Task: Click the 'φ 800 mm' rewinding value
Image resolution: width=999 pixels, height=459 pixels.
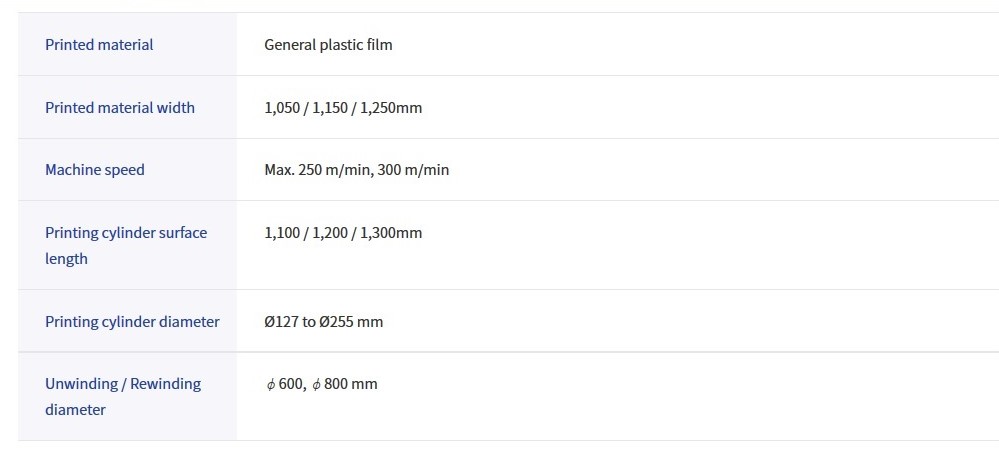Action: 344,384
